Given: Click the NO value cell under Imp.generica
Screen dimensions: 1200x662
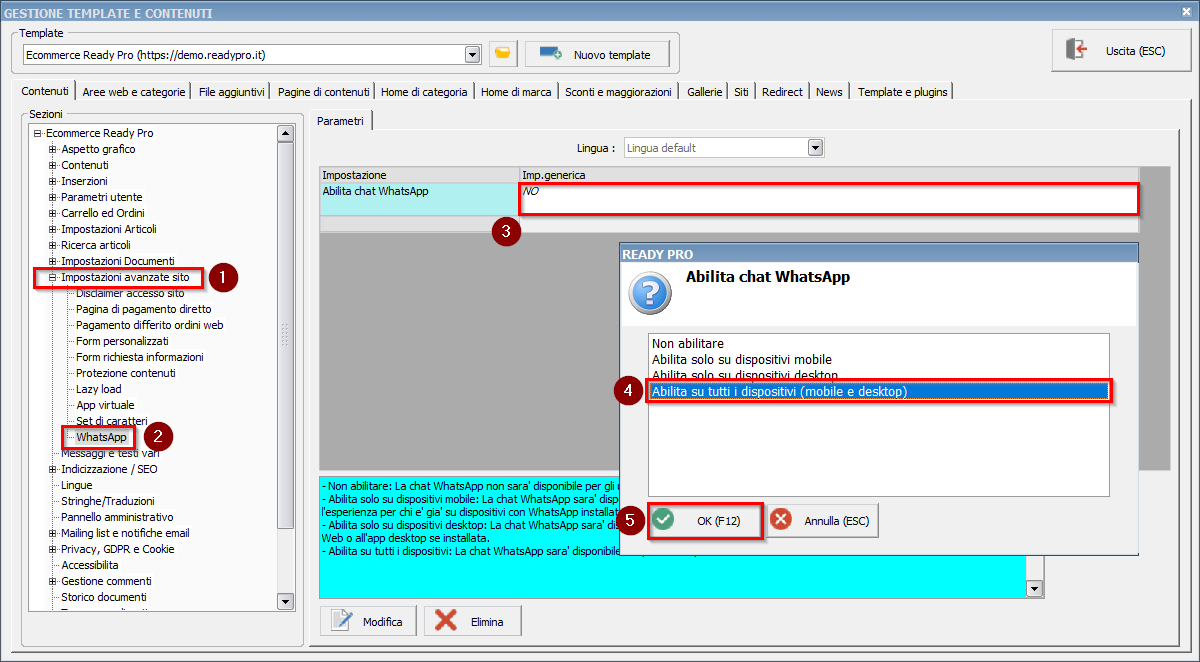Looking at the screenshot, I should click(x=829, y=199).
